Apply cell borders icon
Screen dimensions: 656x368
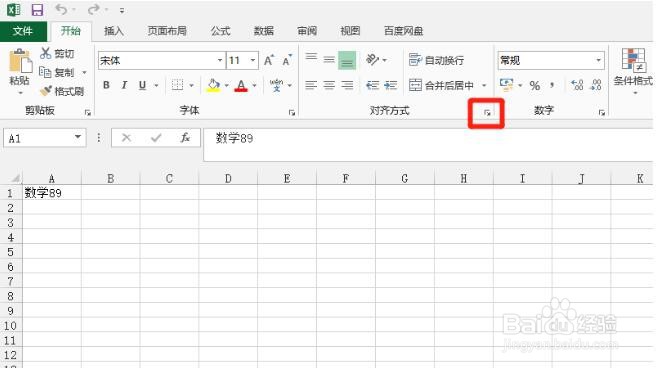pyautogui.click(x=177, y=85)
